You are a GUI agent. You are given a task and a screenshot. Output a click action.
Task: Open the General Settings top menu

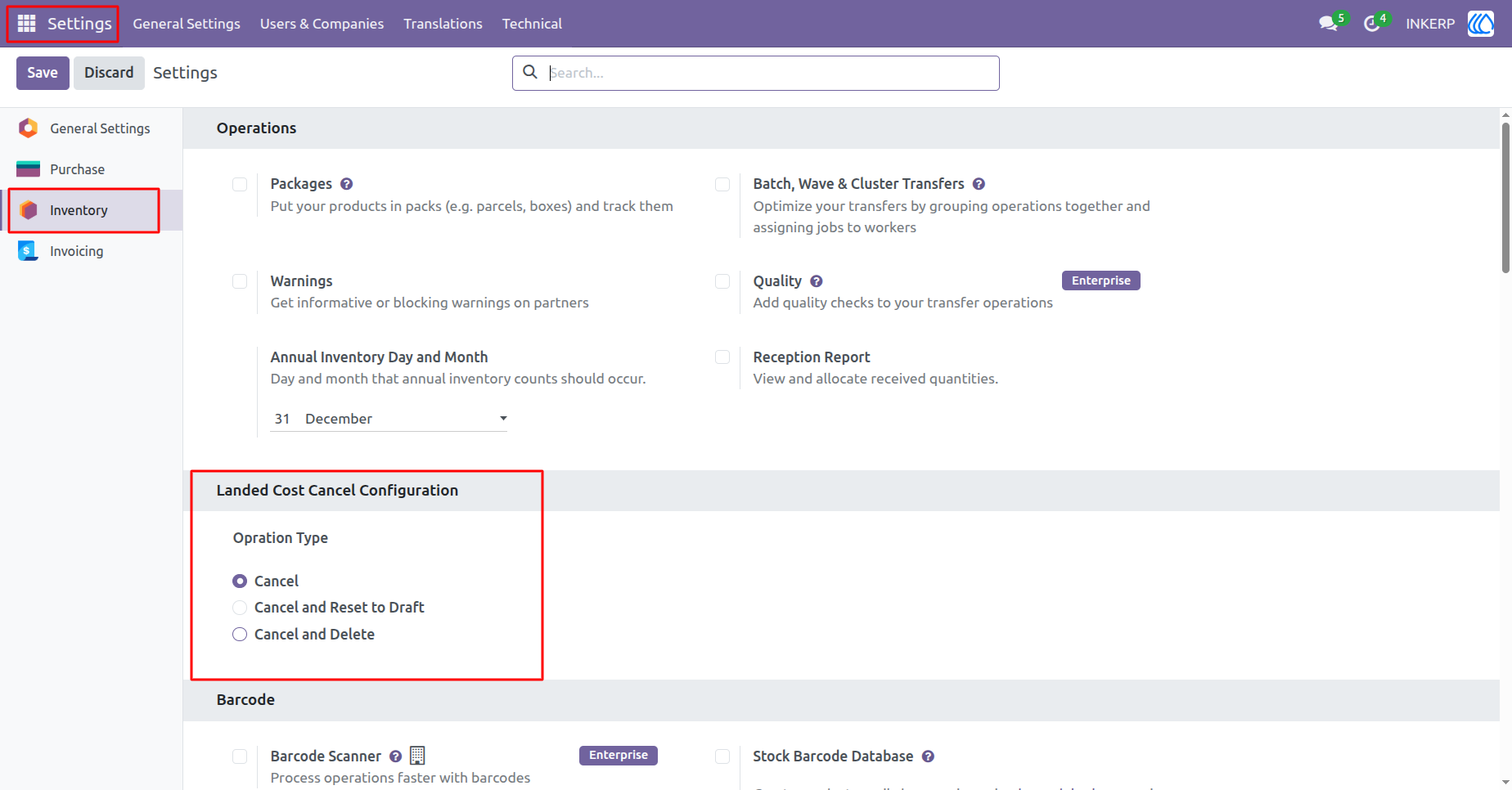coord(187,24)
